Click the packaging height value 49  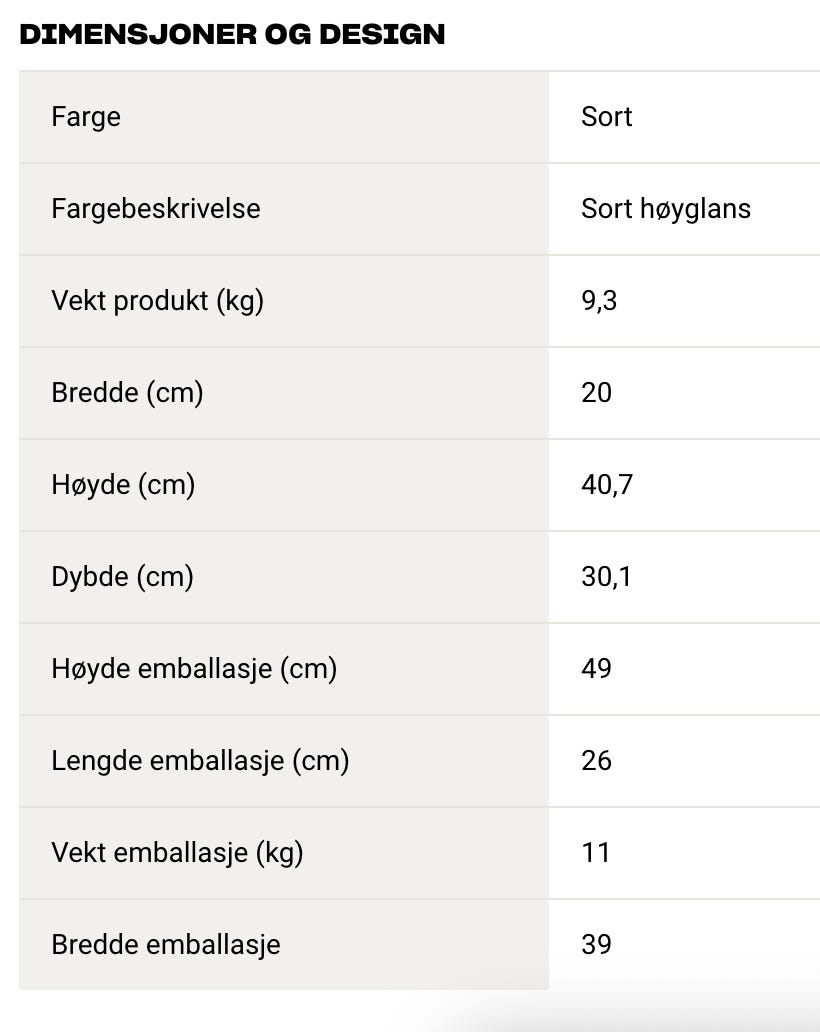[596, 669]
